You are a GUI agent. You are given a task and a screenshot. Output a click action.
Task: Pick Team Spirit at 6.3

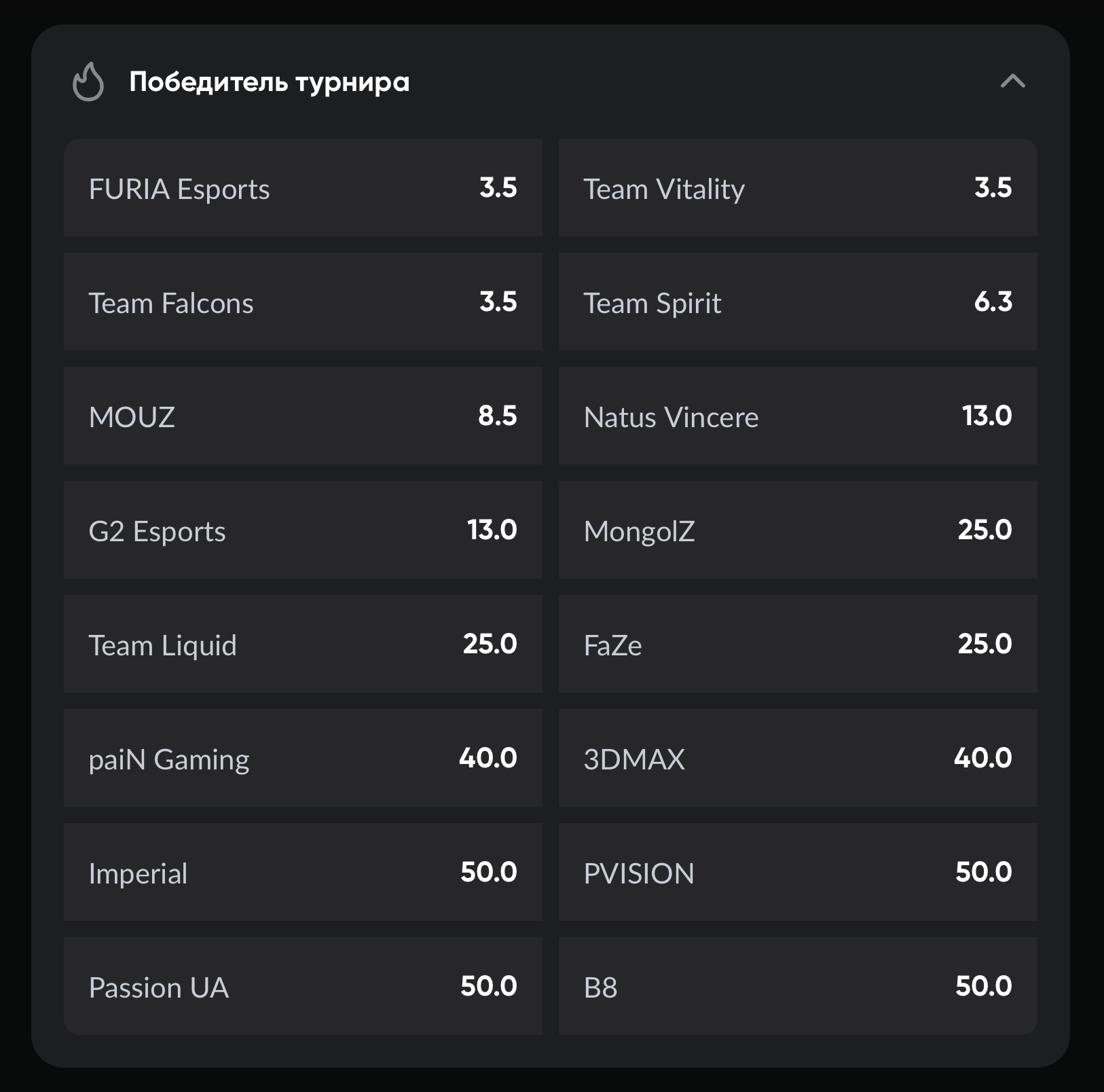[797, 302]
